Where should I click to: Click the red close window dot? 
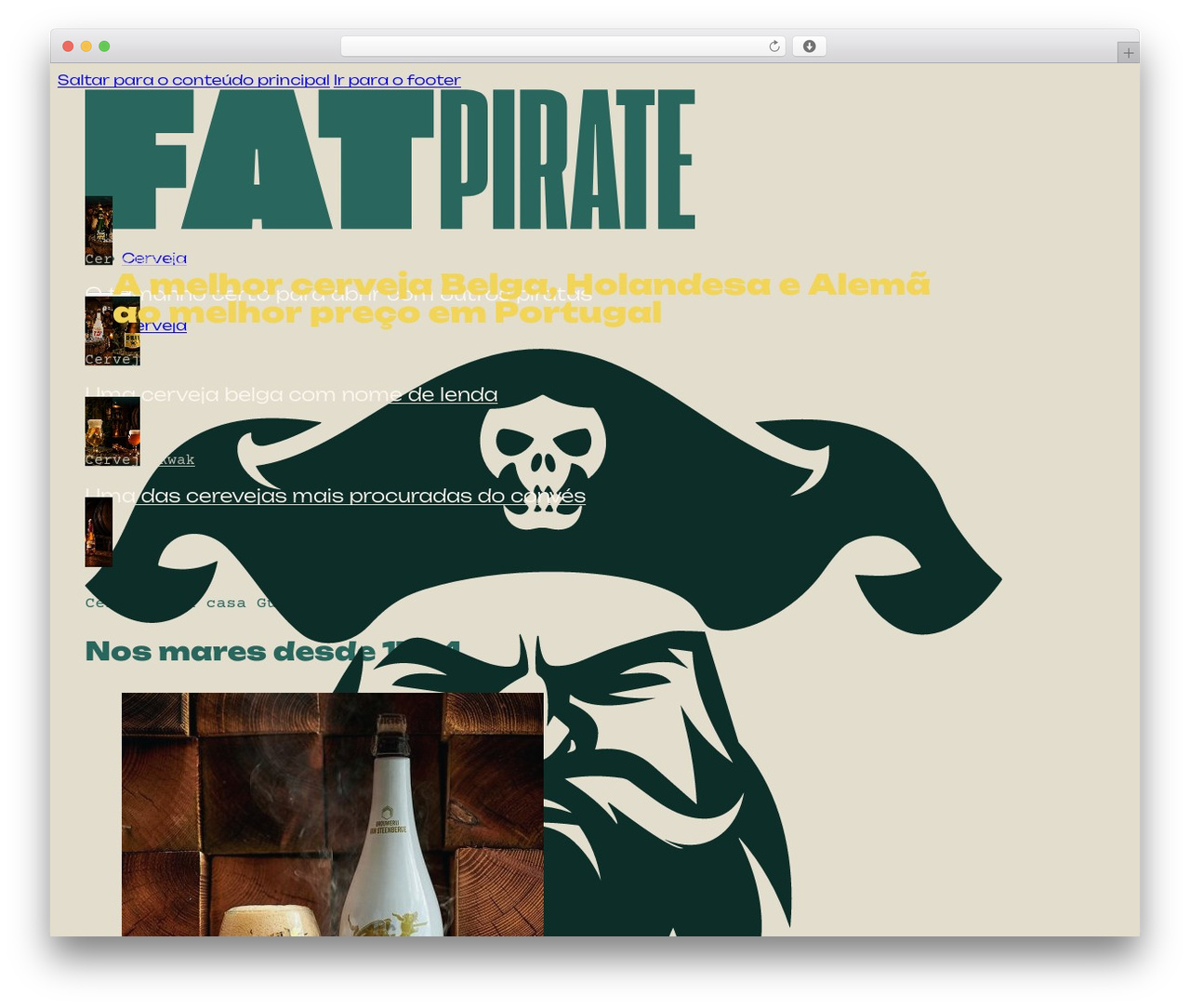point(68,46)
